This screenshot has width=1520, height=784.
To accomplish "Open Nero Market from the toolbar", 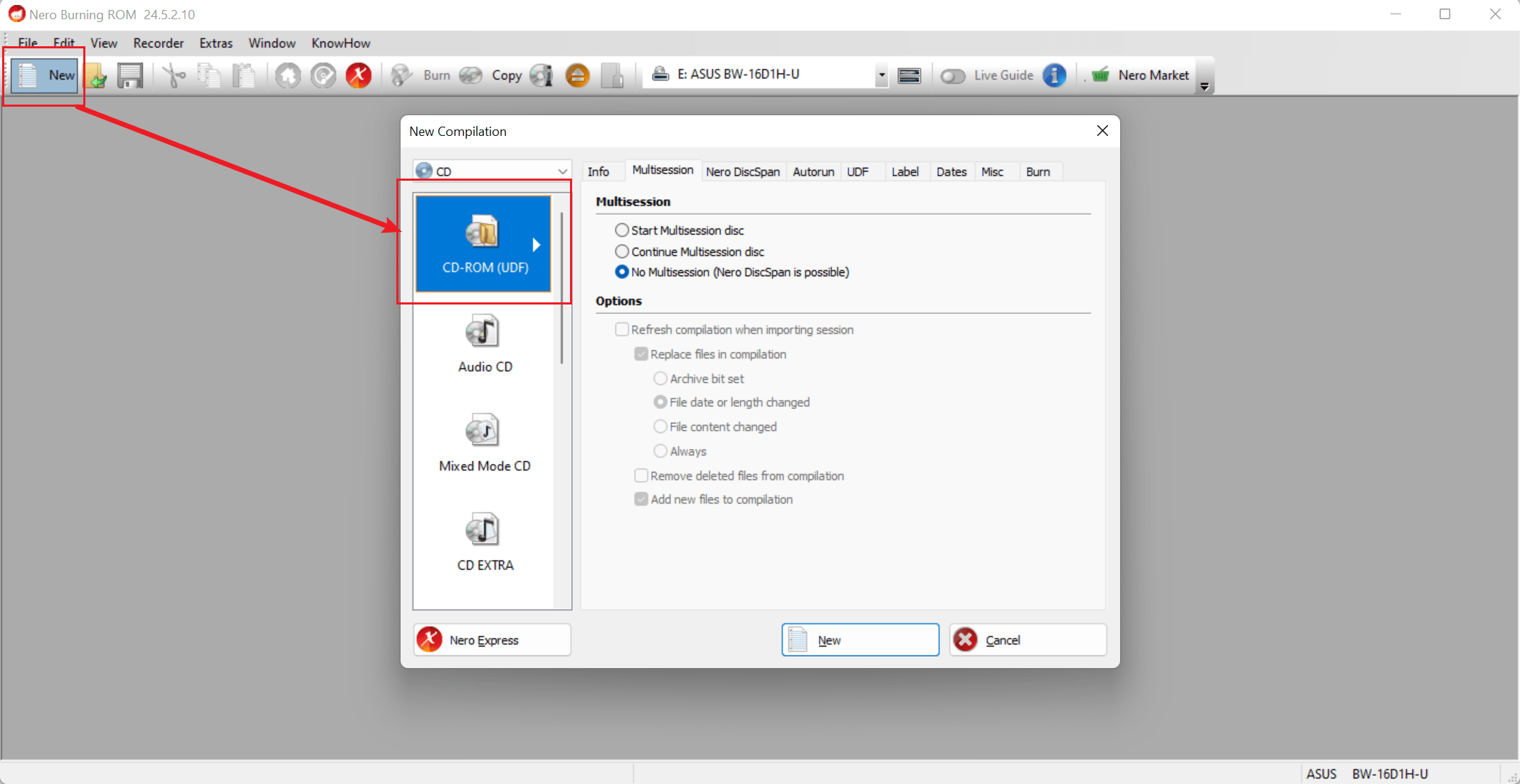I will [1141, 75].
